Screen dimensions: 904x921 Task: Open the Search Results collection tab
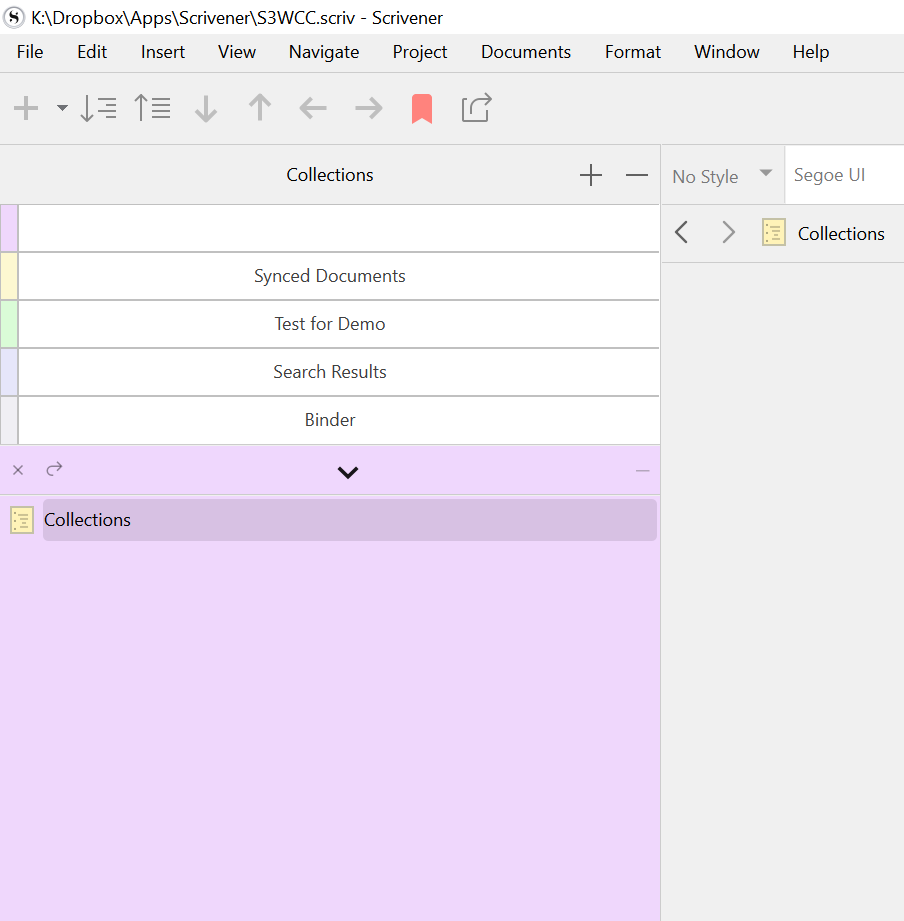click(339, 372)
